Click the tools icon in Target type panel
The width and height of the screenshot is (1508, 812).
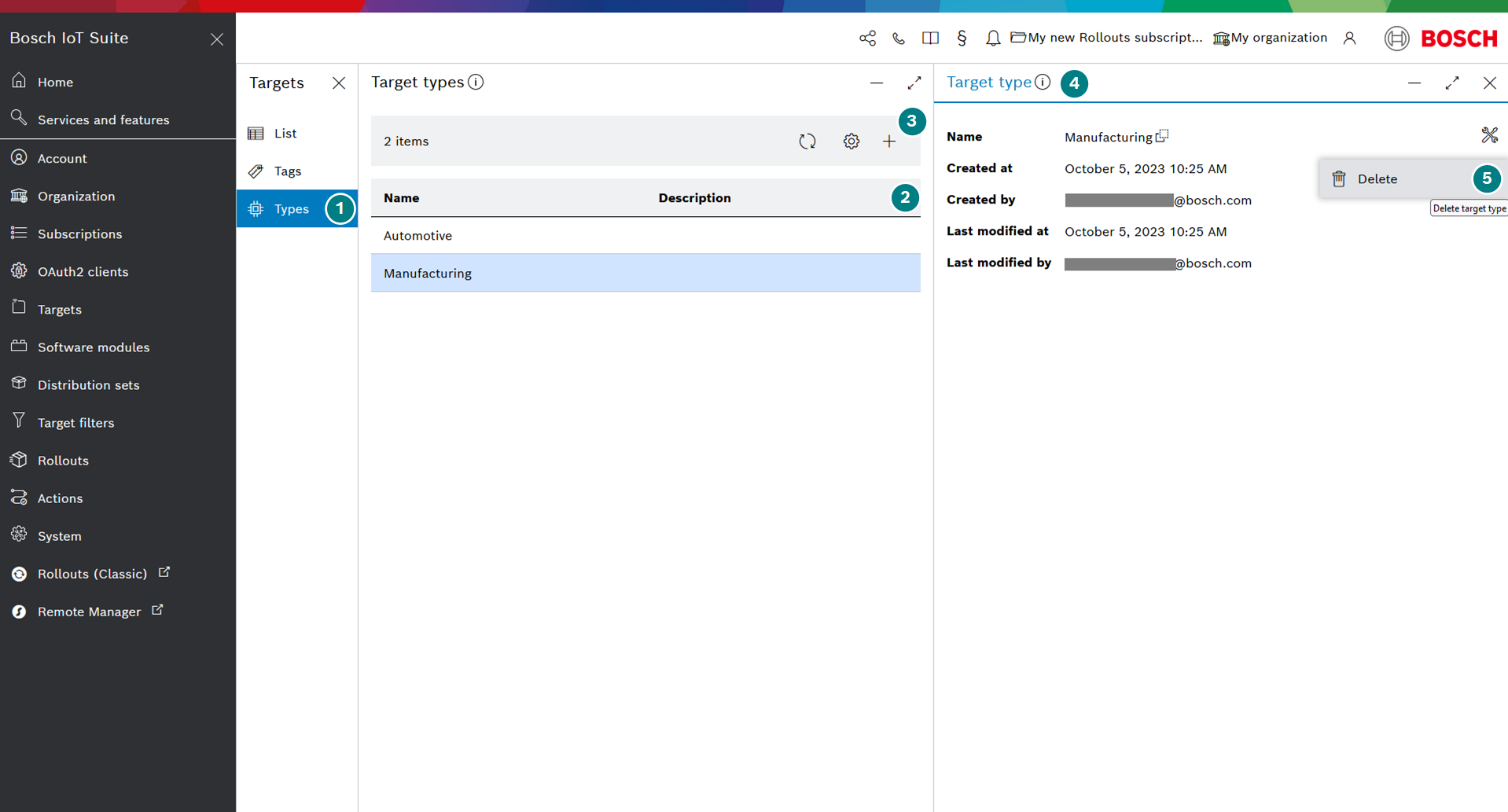tap(1489, 135)
